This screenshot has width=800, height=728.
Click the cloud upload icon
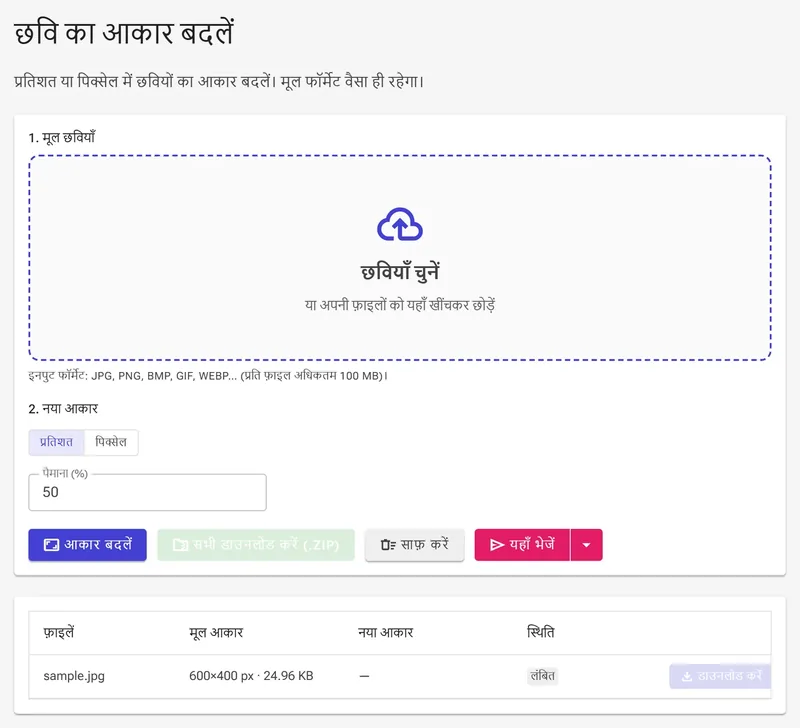399,224
